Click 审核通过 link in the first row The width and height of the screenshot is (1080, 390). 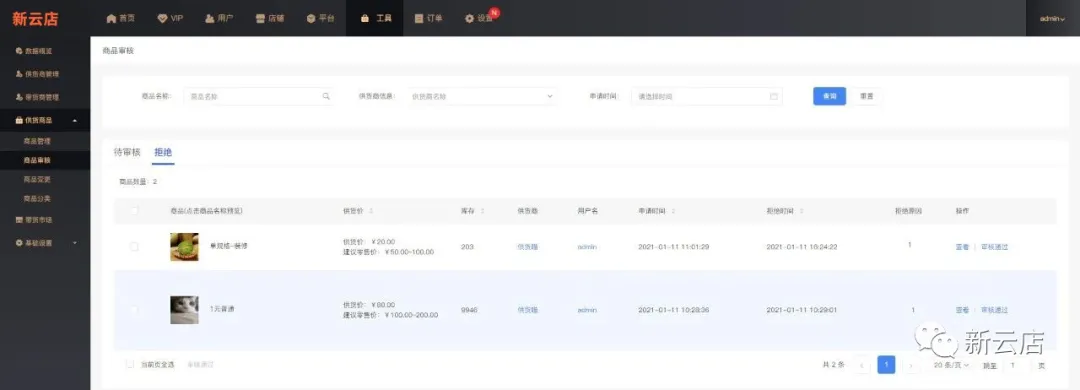994,247
